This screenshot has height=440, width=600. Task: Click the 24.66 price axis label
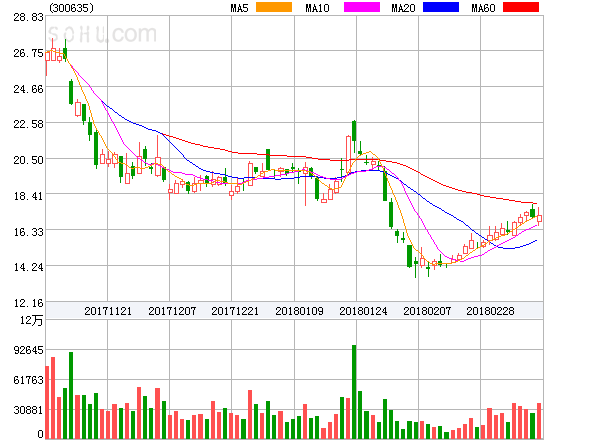coord(28,89)
